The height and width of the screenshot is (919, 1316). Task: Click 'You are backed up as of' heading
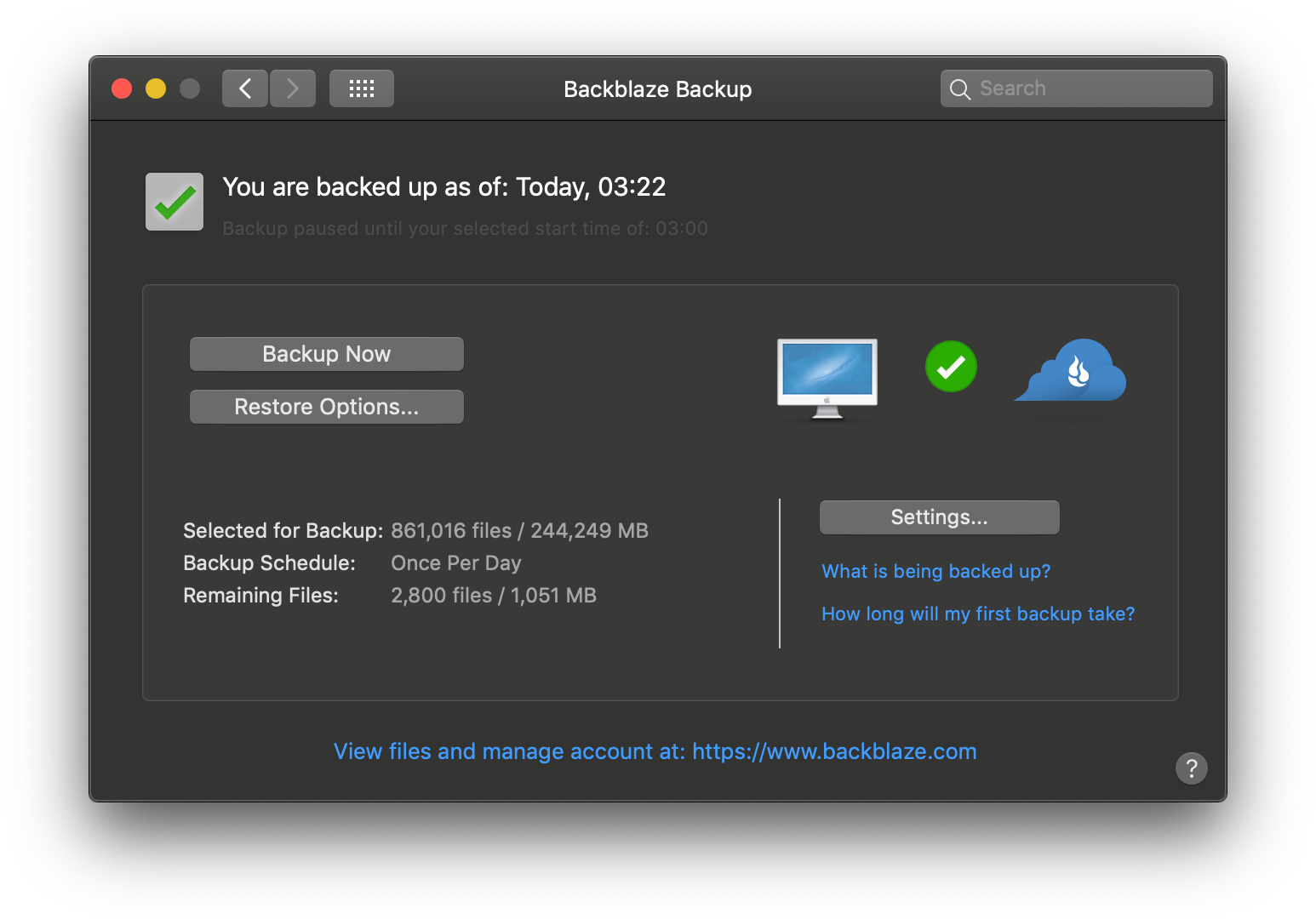[x=444, y=187]
